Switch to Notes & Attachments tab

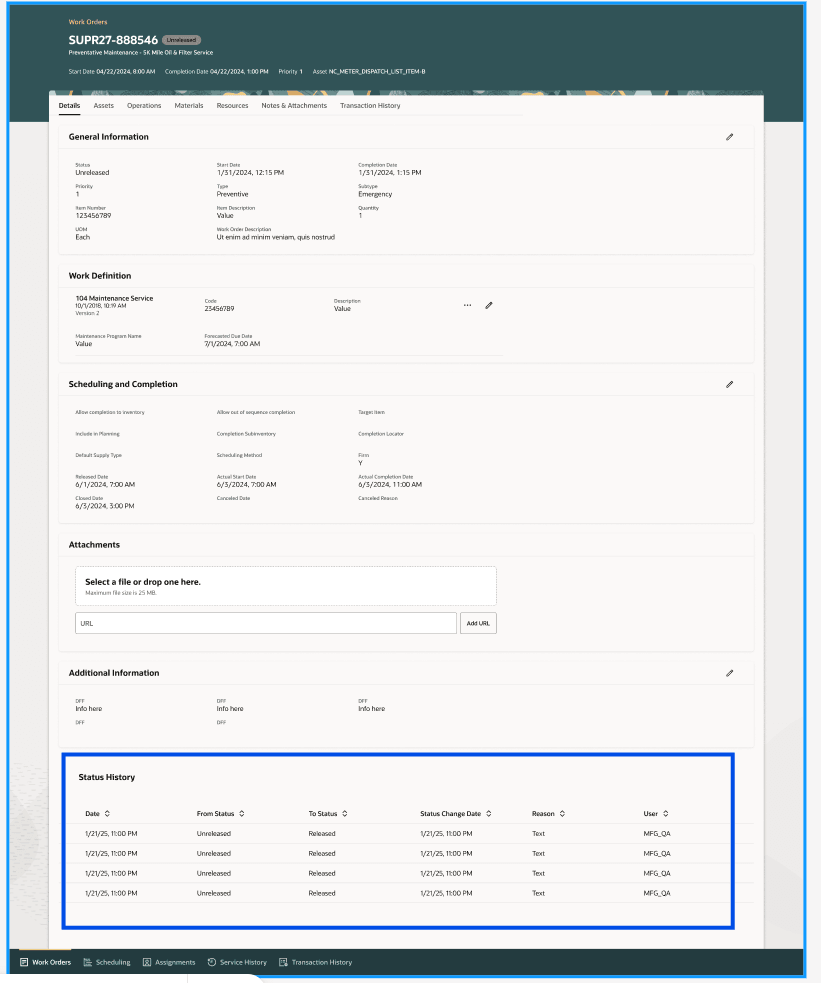[294, 105]
